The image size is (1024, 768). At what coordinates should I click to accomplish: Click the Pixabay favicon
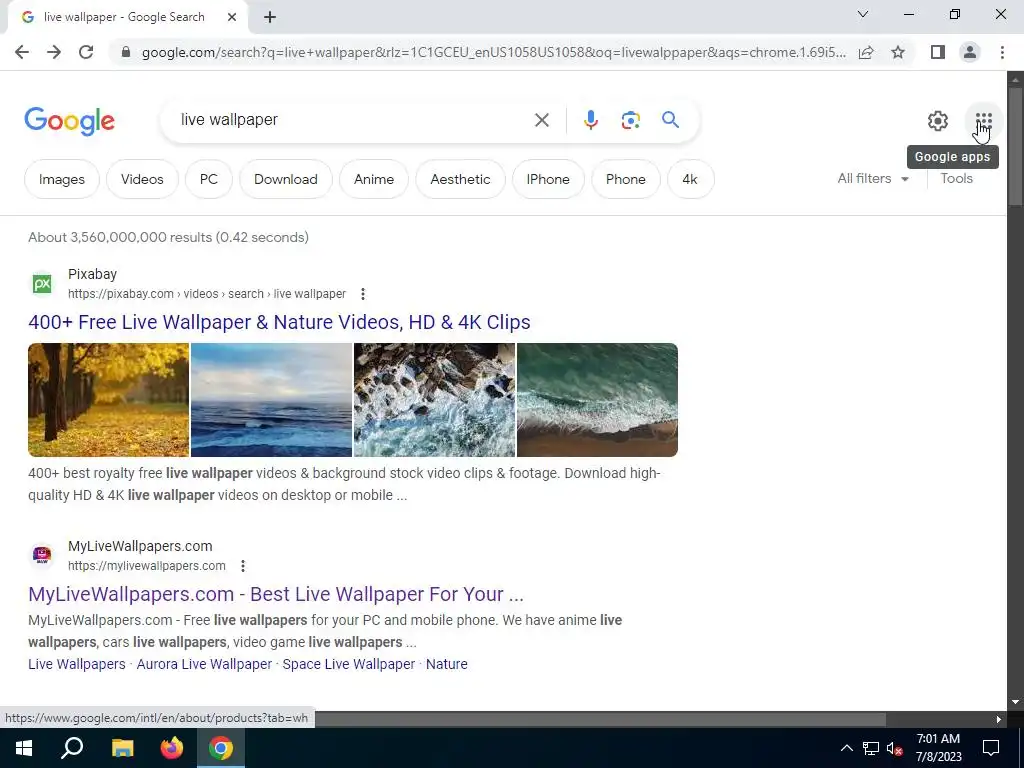[x=42, y=284]
